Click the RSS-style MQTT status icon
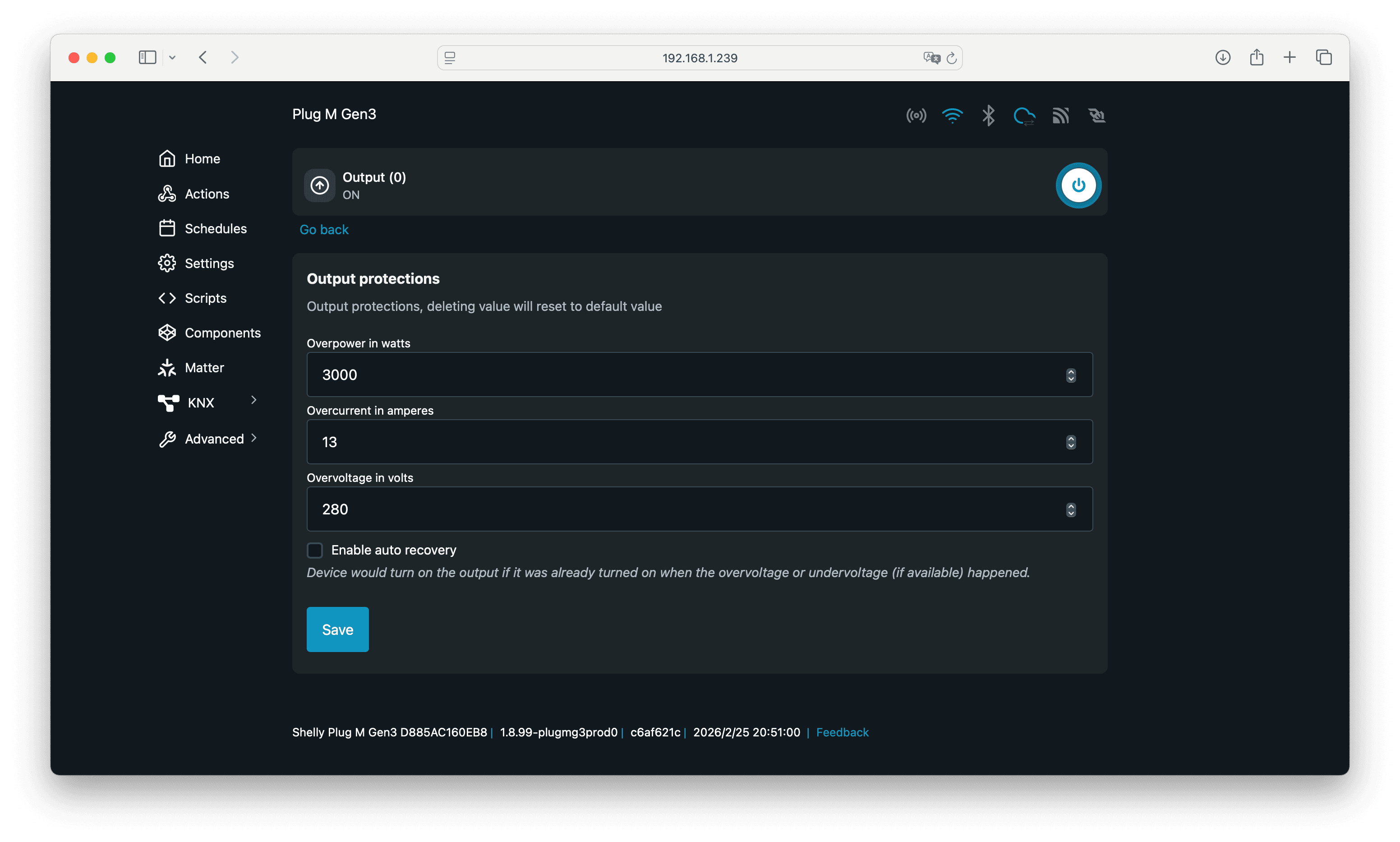Screen dimensions: 1400x842 tap(1060, 116)
